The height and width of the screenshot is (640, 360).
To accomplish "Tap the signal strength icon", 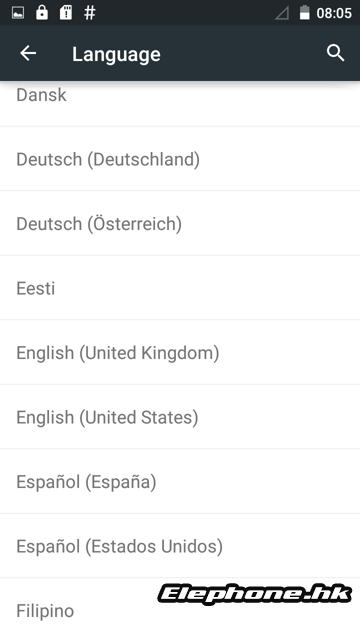I will [x=282, y=13].
